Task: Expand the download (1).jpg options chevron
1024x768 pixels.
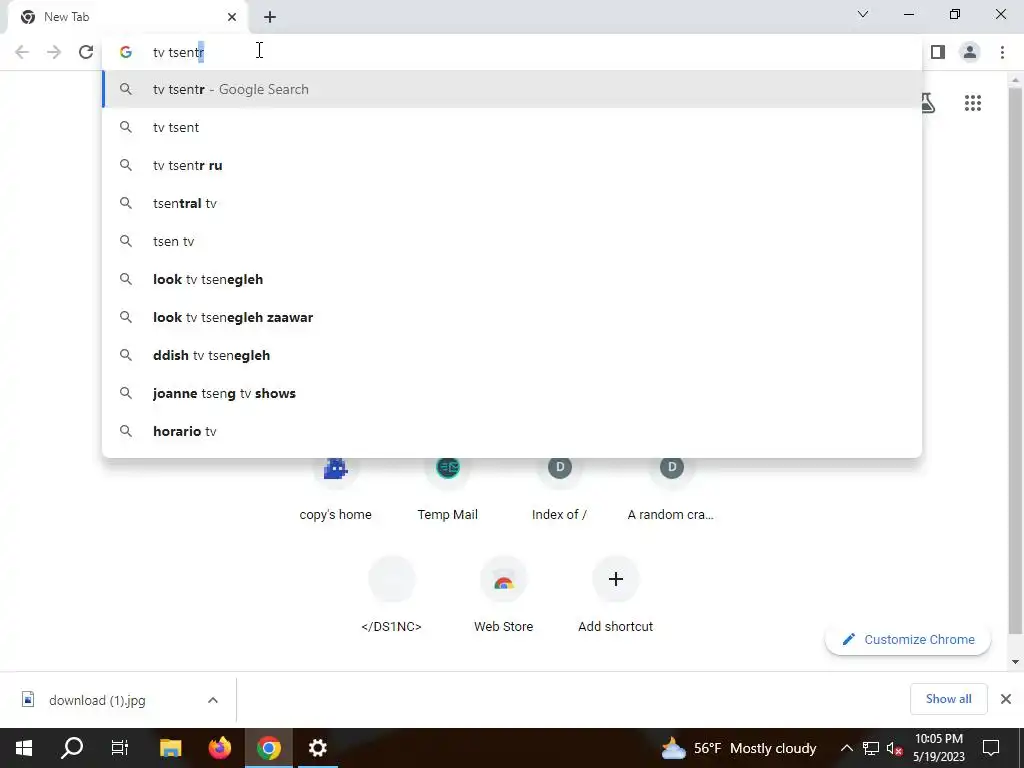Action: click(213, 700)
